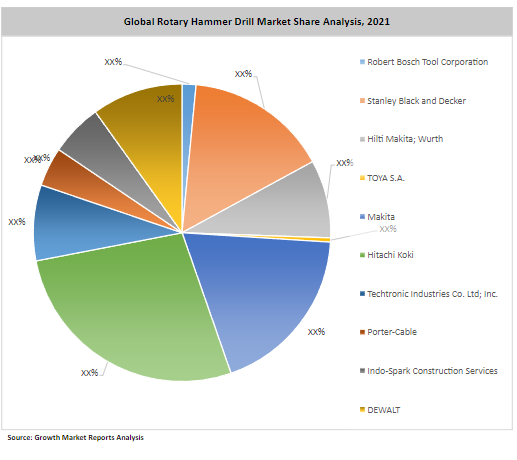This screenshot has height=460, width=517.
Task: Click the XX% label inside the golden slice
Action: 166,99
